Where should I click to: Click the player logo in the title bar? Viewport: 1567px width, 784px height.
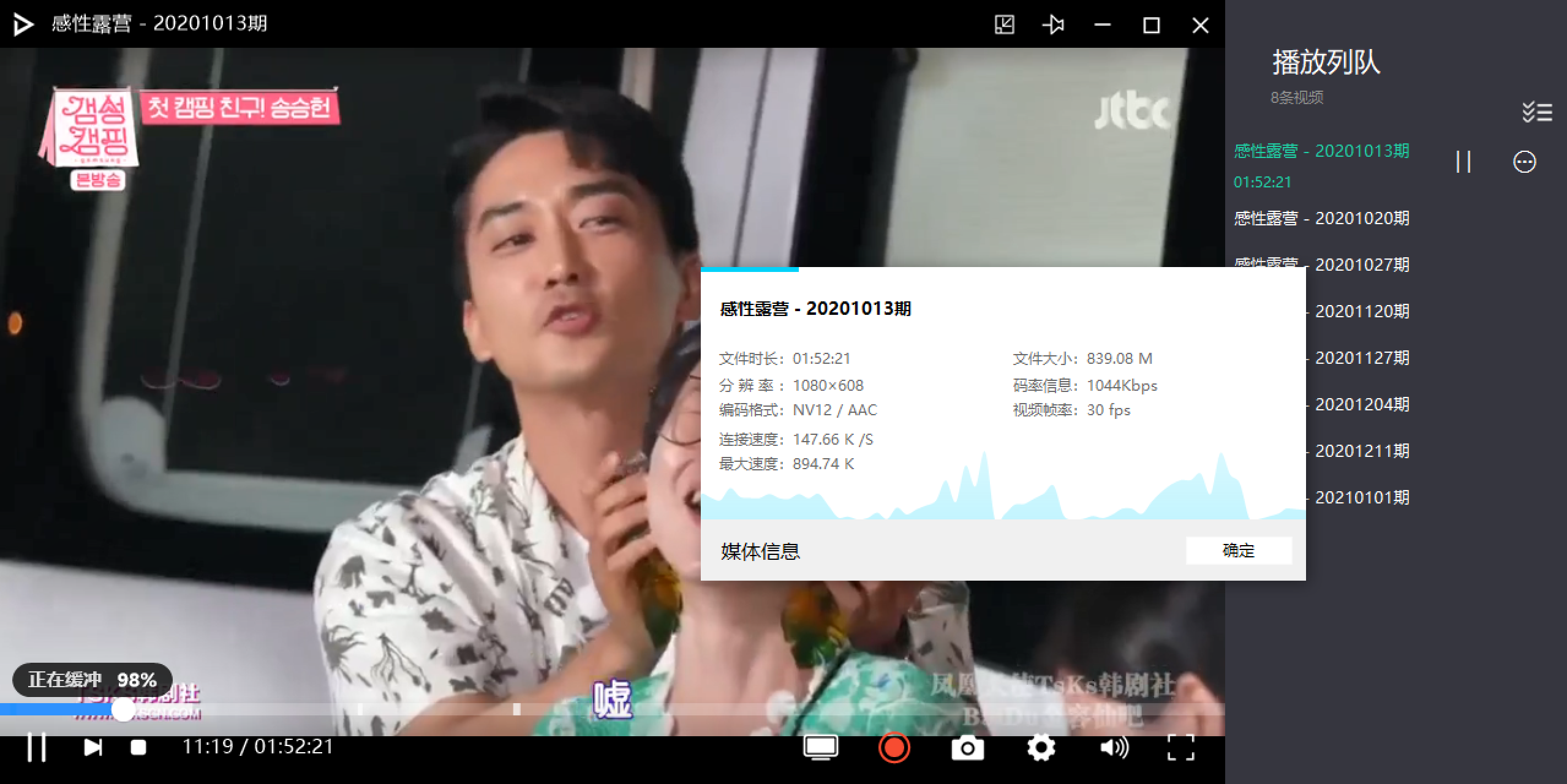[x=23, y=24]
